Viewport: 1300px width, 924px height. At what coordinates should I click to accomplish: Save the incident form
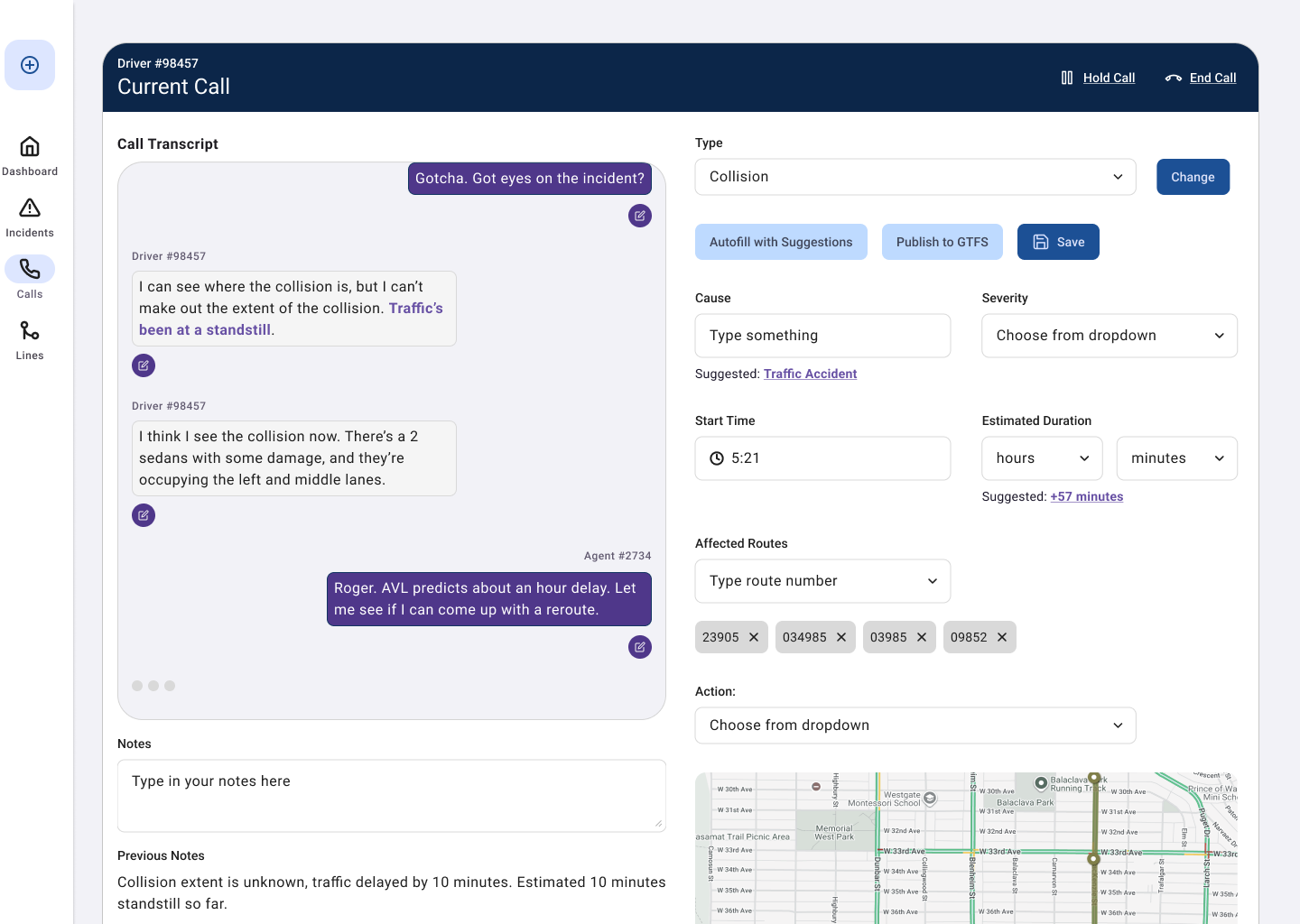click(1058, 242)
